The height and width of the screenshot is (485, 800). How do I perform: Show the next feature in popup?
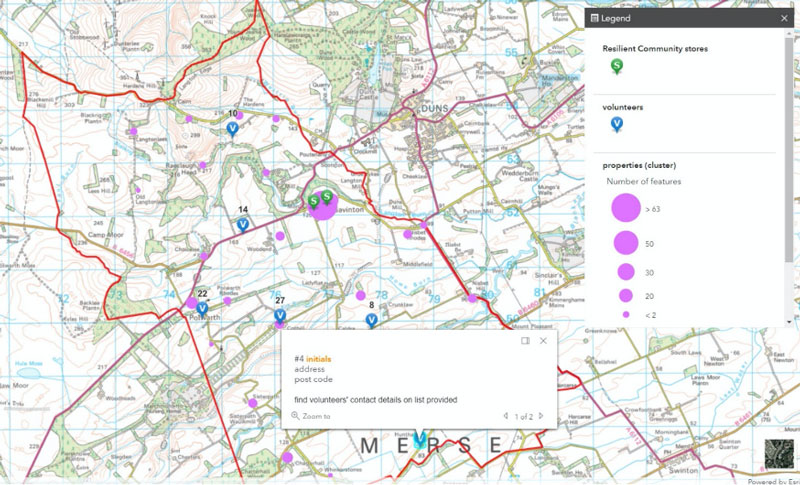tap(541, 416)
